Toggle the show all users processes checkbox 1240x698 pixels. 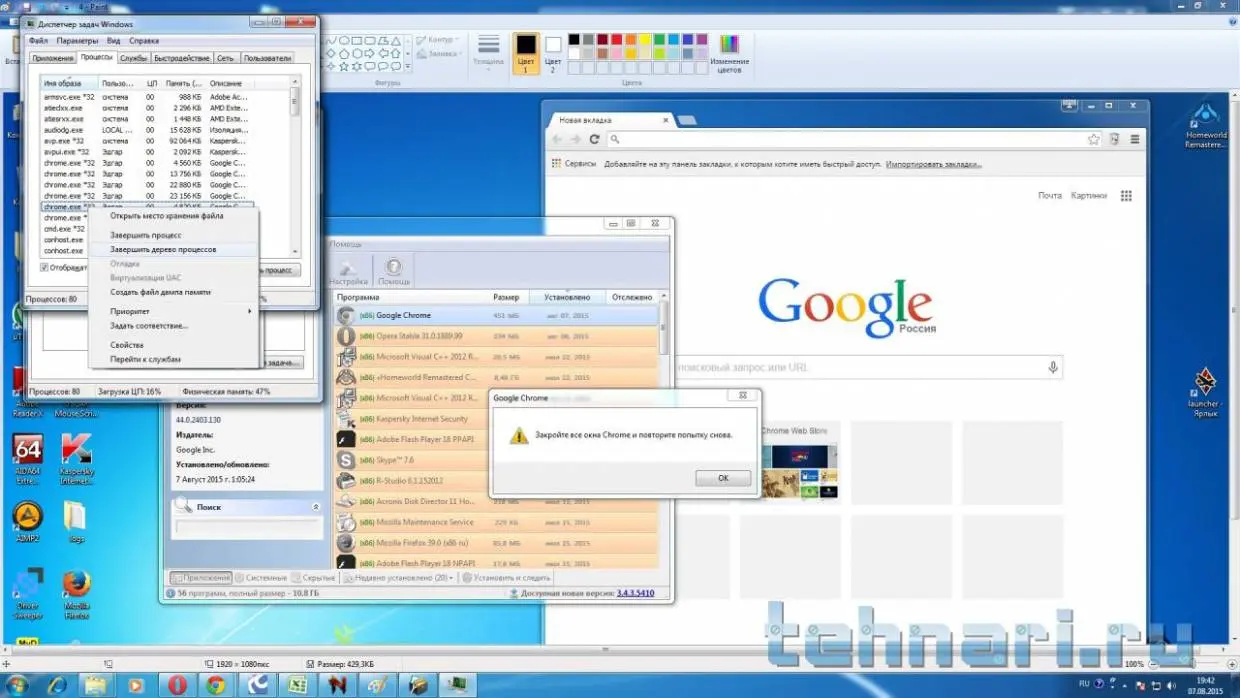[44, 267]
